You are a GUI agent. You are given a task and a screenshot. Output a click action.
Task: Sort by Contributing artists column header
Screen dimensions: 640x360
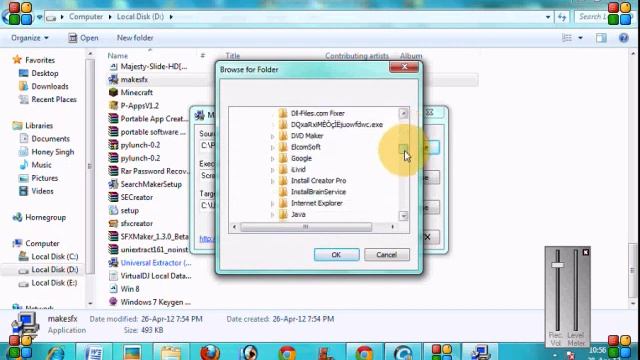point(357,56)
